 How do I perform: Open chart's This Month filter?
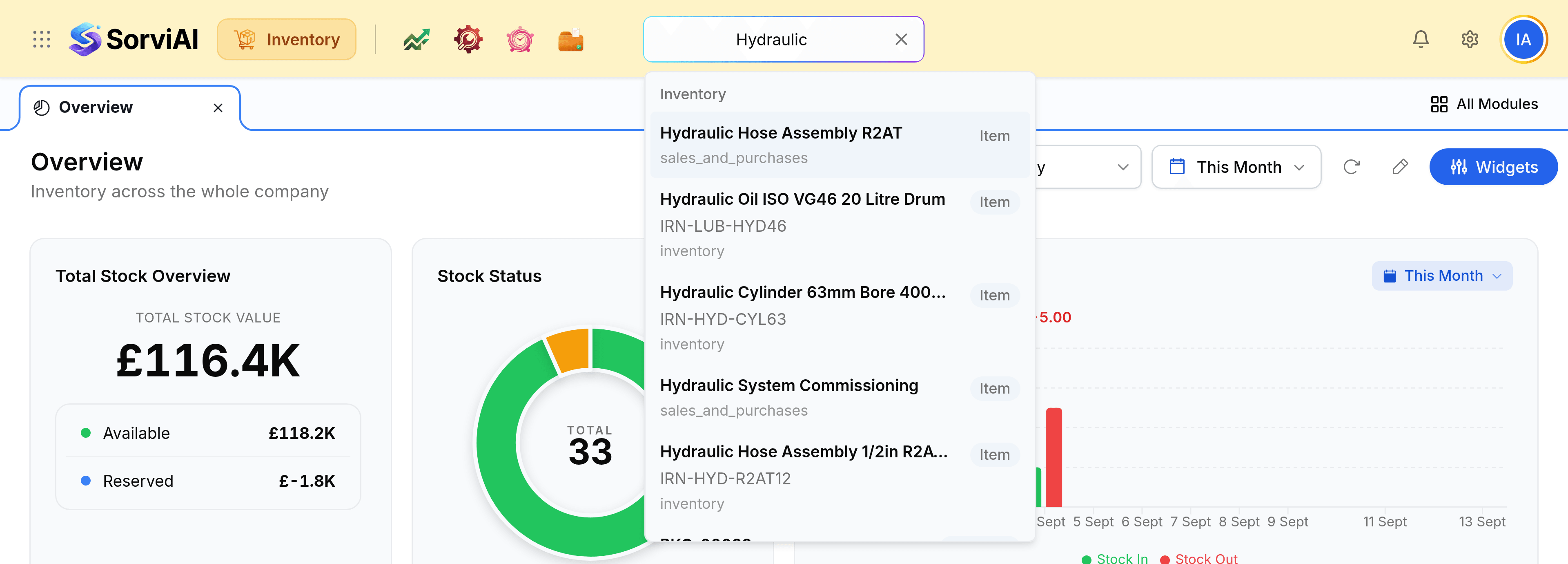tap(1442, 276)
